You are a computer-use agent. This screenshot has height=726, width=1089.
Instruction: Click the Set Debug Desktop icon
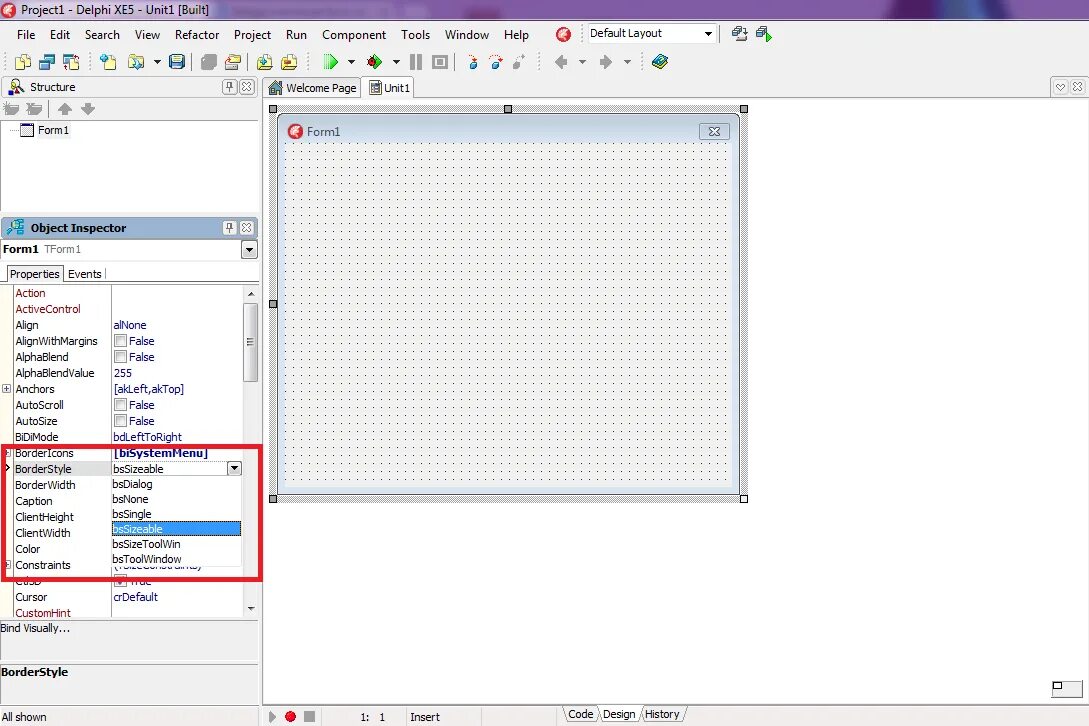(764, 33)
